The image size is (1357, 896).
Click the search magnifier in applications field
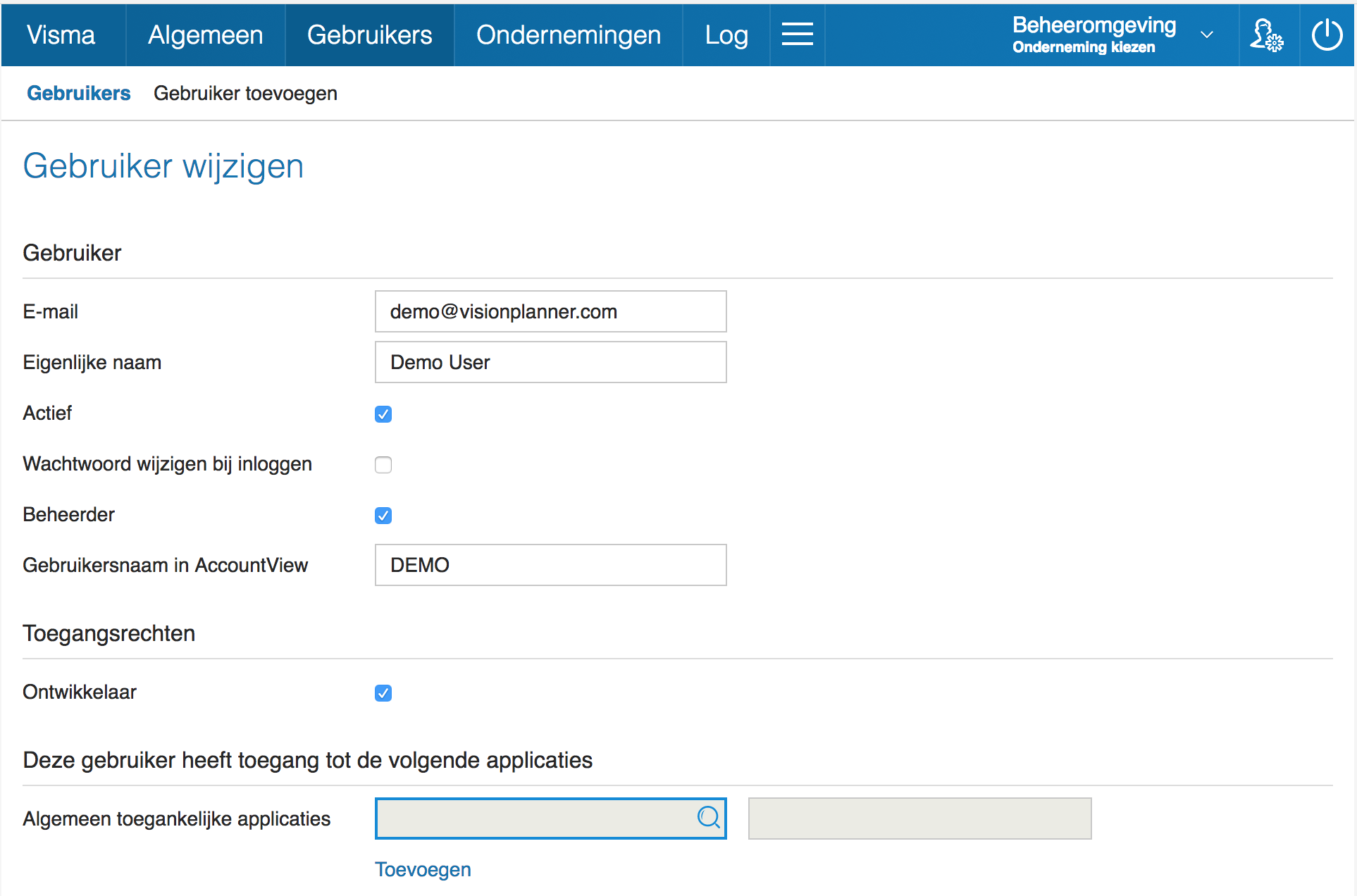tap(709, 818)
